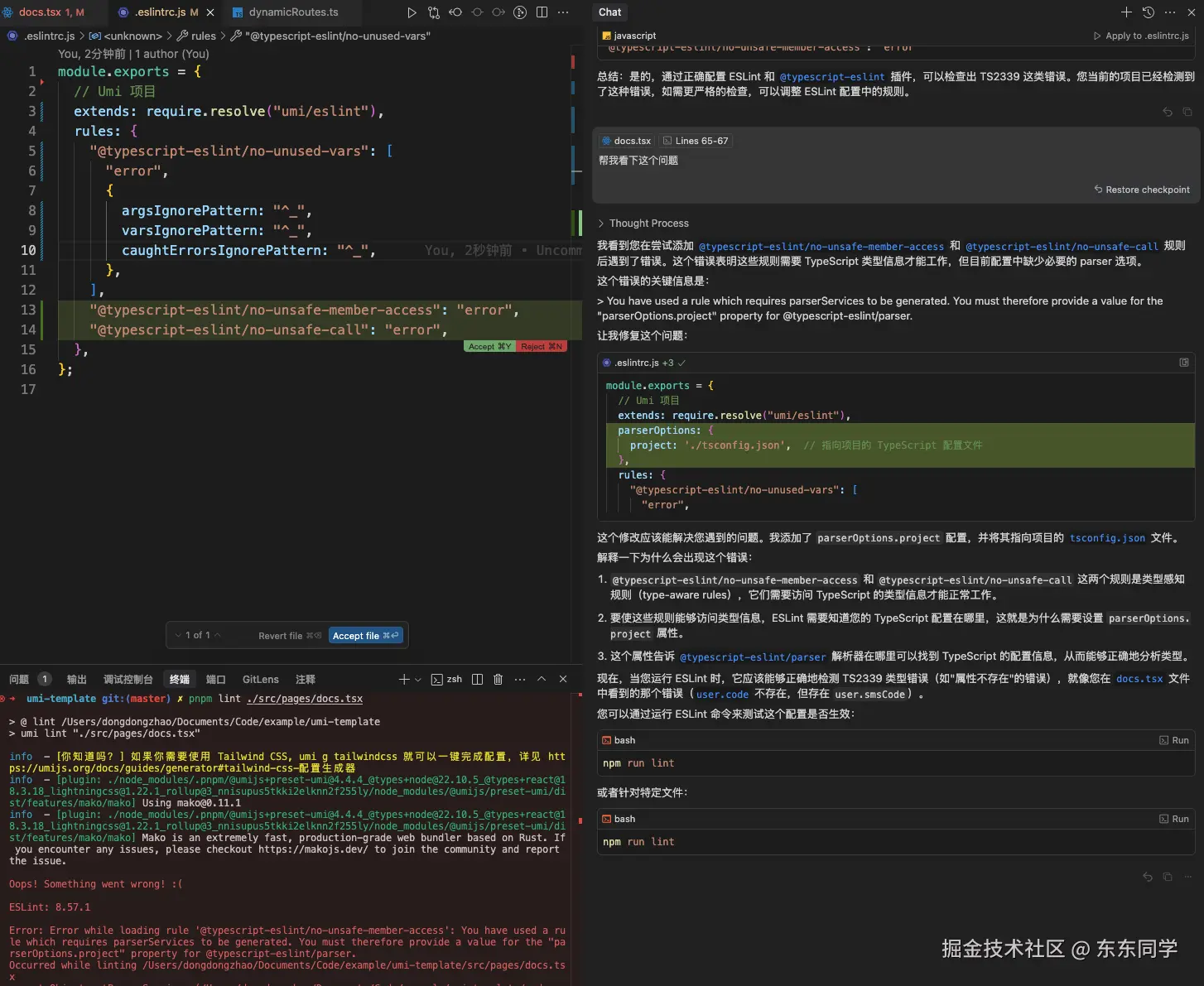Image resolution: width=1204 pixels, height=986 pixels.
Task: Open the tsconfig.json link in the chat answer
Action: (1107, 538)
